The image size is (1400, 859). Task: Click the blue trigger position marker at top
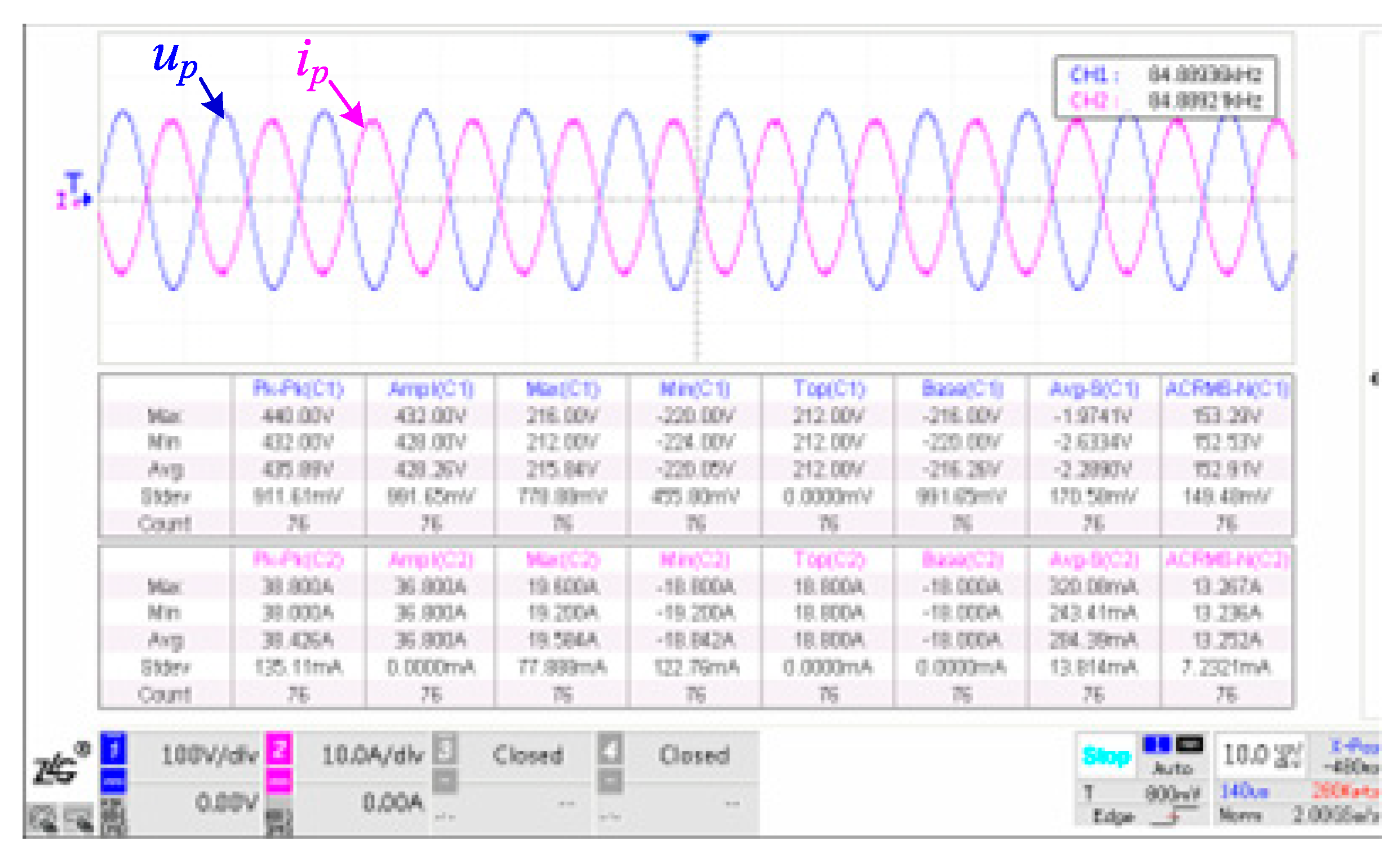click(699, 38)
